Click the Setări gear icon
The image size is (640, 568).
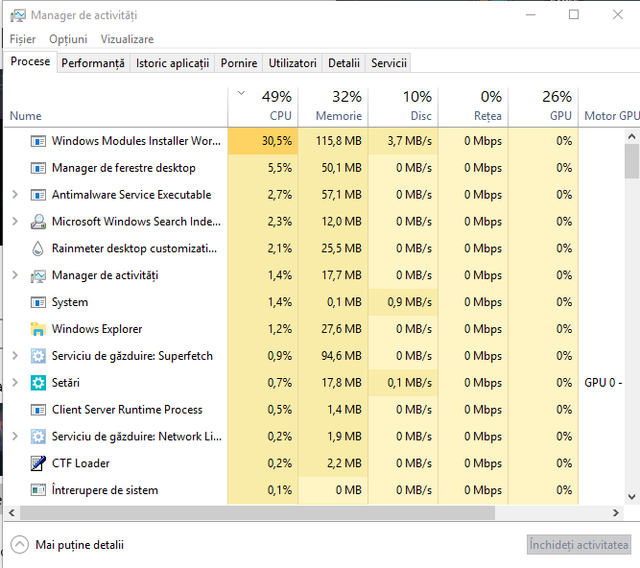(38, 383)
